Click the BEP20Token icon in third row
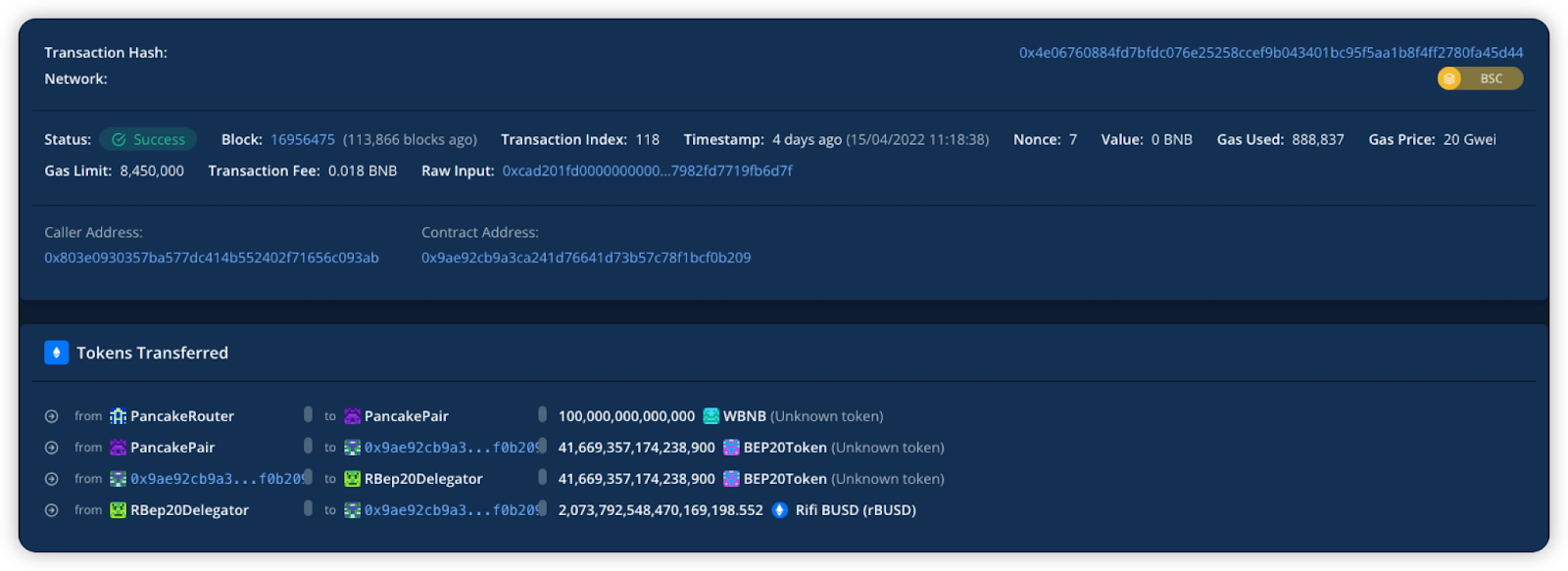This screenshot has width=1568, height=571. (731, 479)
